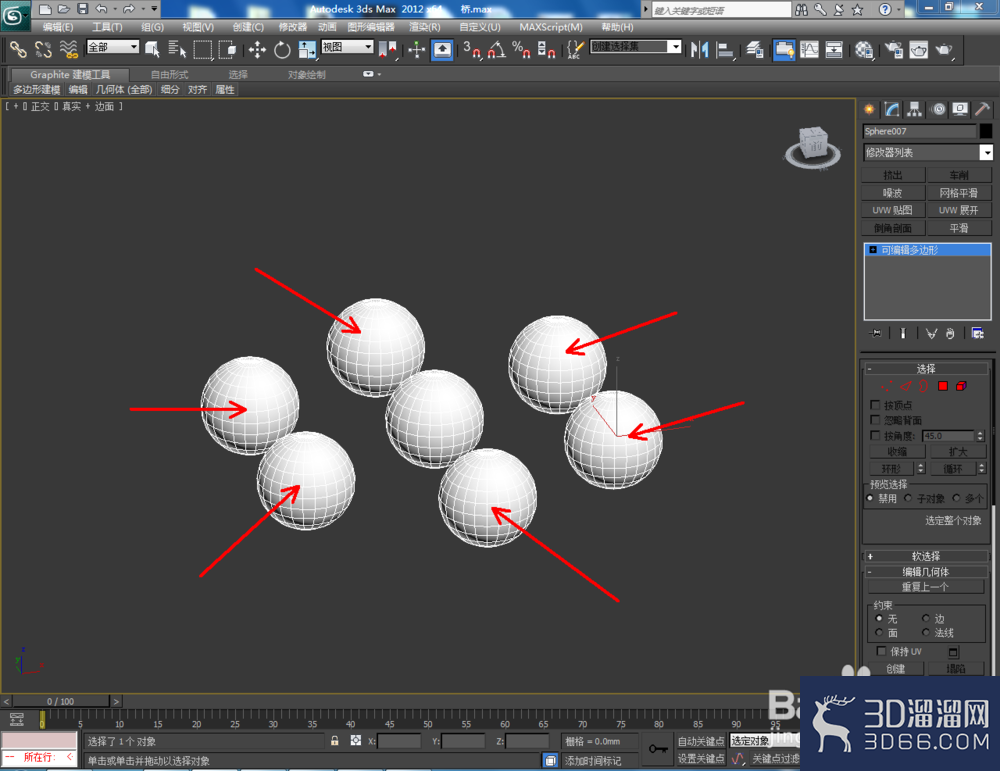Click Configure Modifier Sets icon
The height and width of the screenshot is (771, 1000).
click(977, 333)
